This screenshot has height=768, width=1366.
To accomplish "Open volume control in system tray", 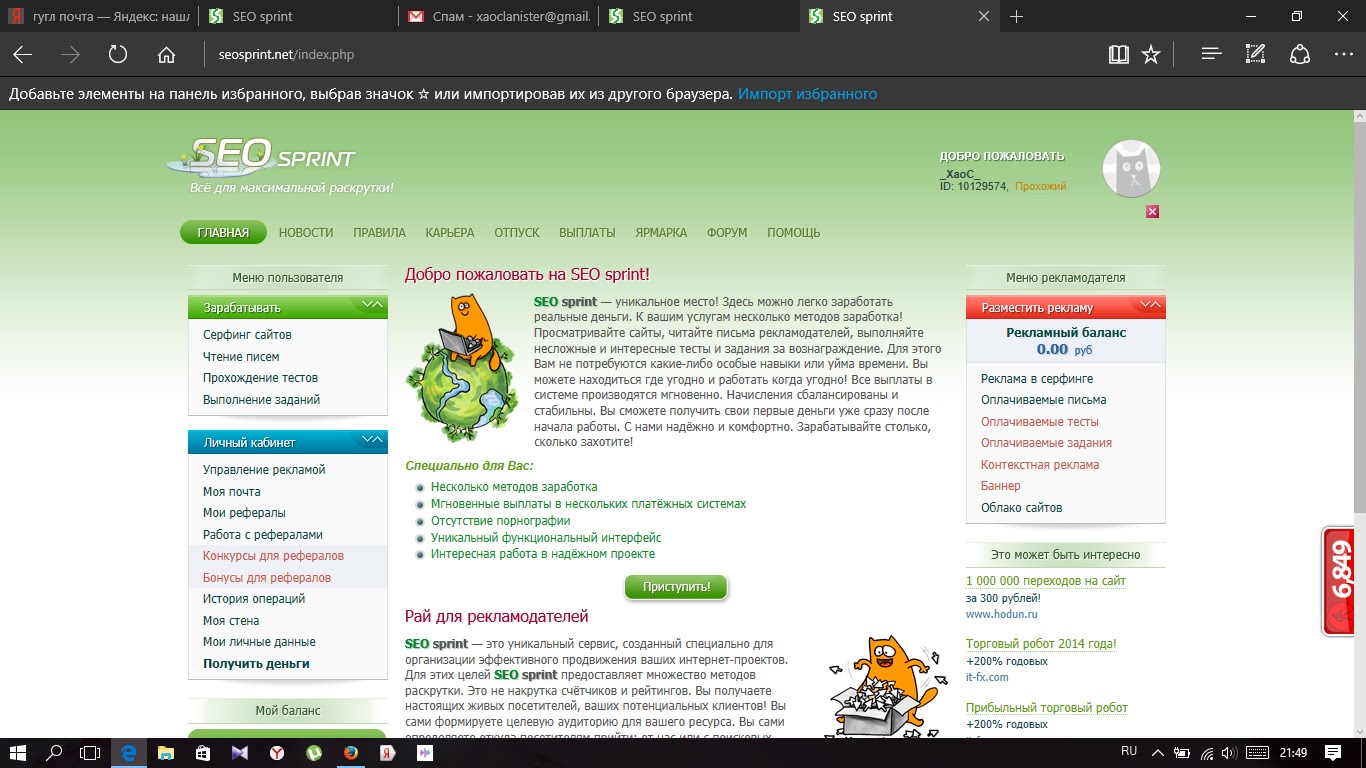I will point(1229,752).
